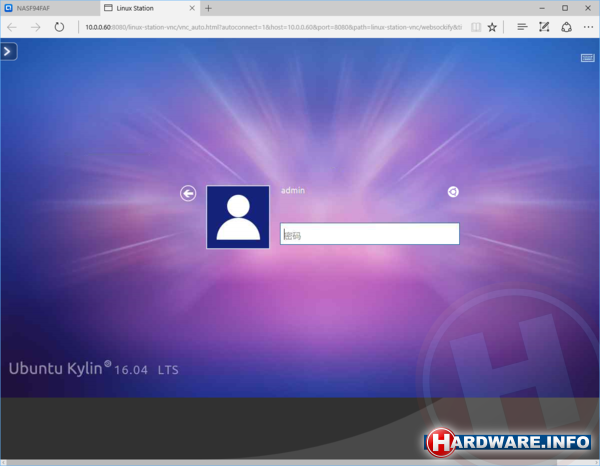This screenshot has width=600, height=466.
Task: Maximize the browser window
Action: click(x=565, y=8)
